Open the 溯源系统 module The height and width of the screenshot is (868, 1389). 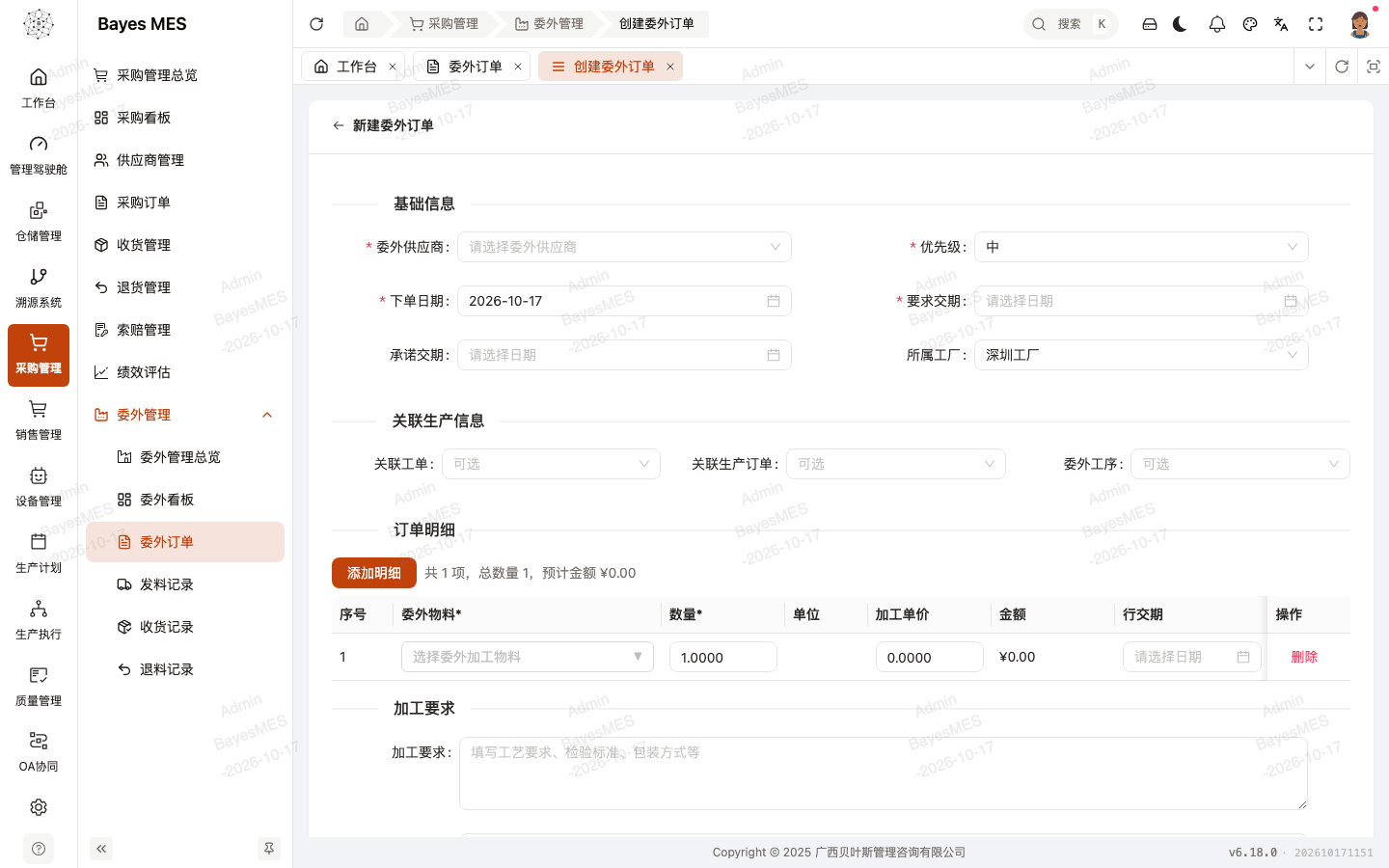click(39, 287)
